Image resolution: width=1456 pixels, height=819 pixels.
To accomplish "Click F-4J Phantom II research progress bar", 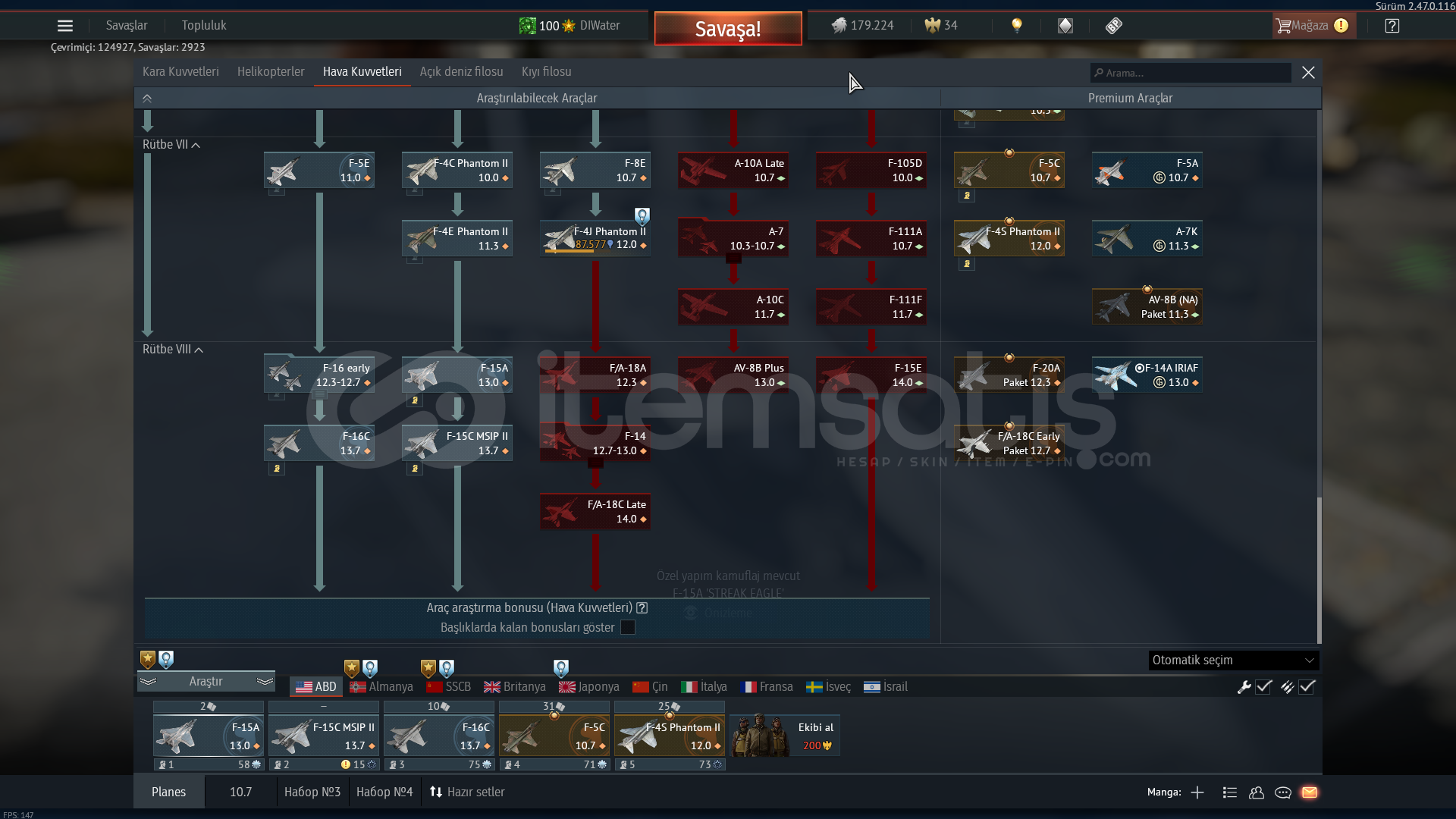I will [579, 251].
